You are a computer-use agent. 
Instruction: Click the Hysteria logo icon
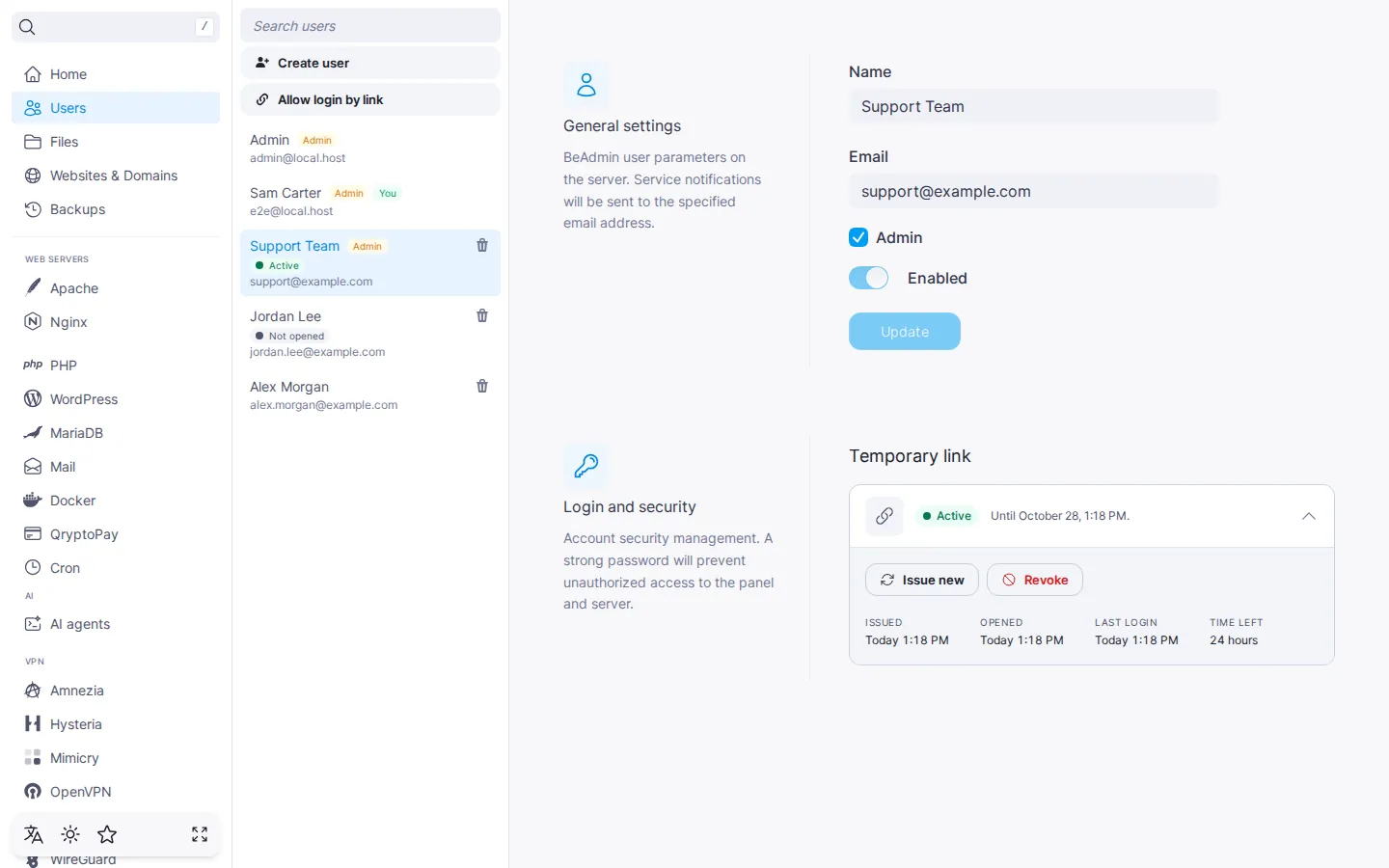point(33,724)
